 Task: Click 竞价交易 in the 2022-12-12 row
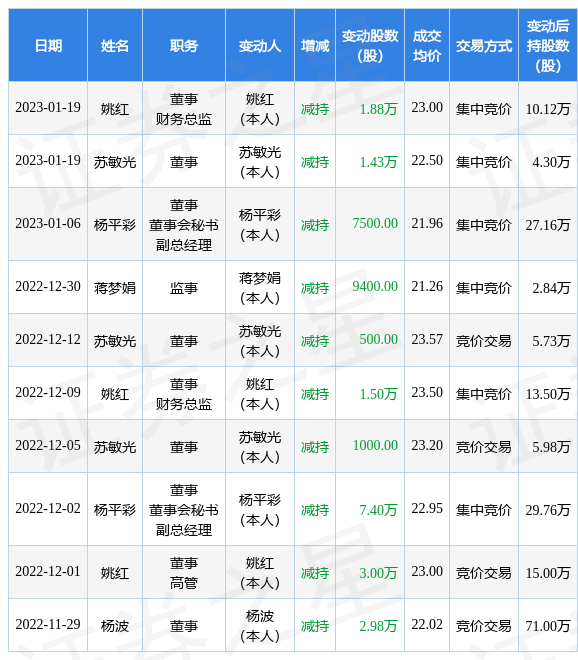[x=484, y=341]
